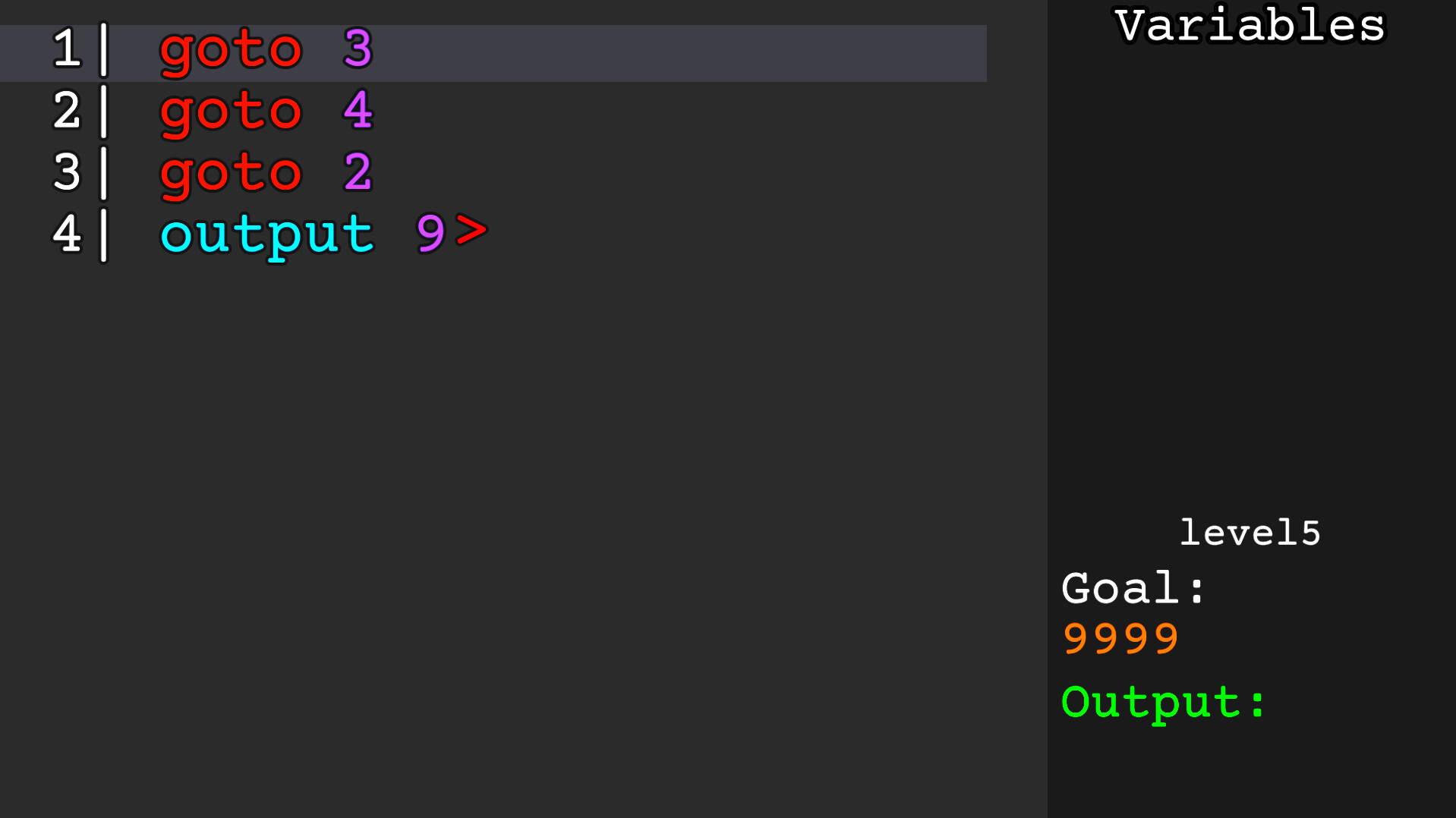Click the level5 label
This screenshot has width=1456, height=818.
pos(1250,533)
